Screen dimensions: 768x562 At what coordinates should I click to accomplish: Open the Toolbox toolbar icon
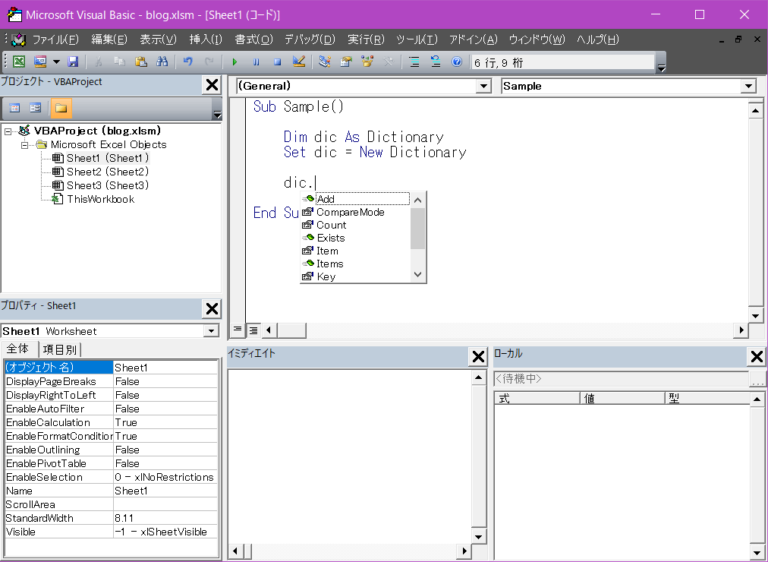click(388, 62)
